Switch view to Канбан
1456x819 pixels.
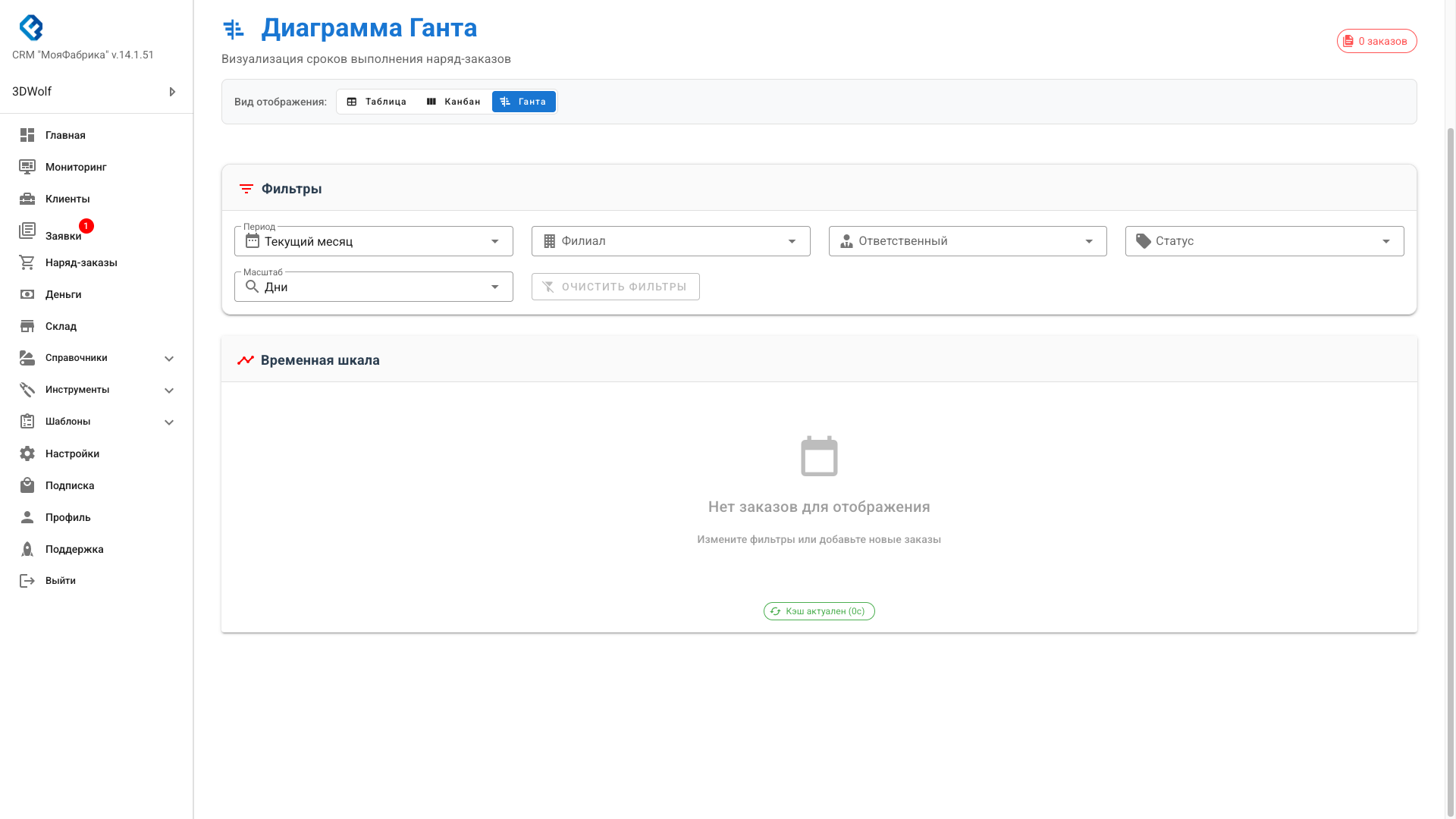[x=453, y=102]
